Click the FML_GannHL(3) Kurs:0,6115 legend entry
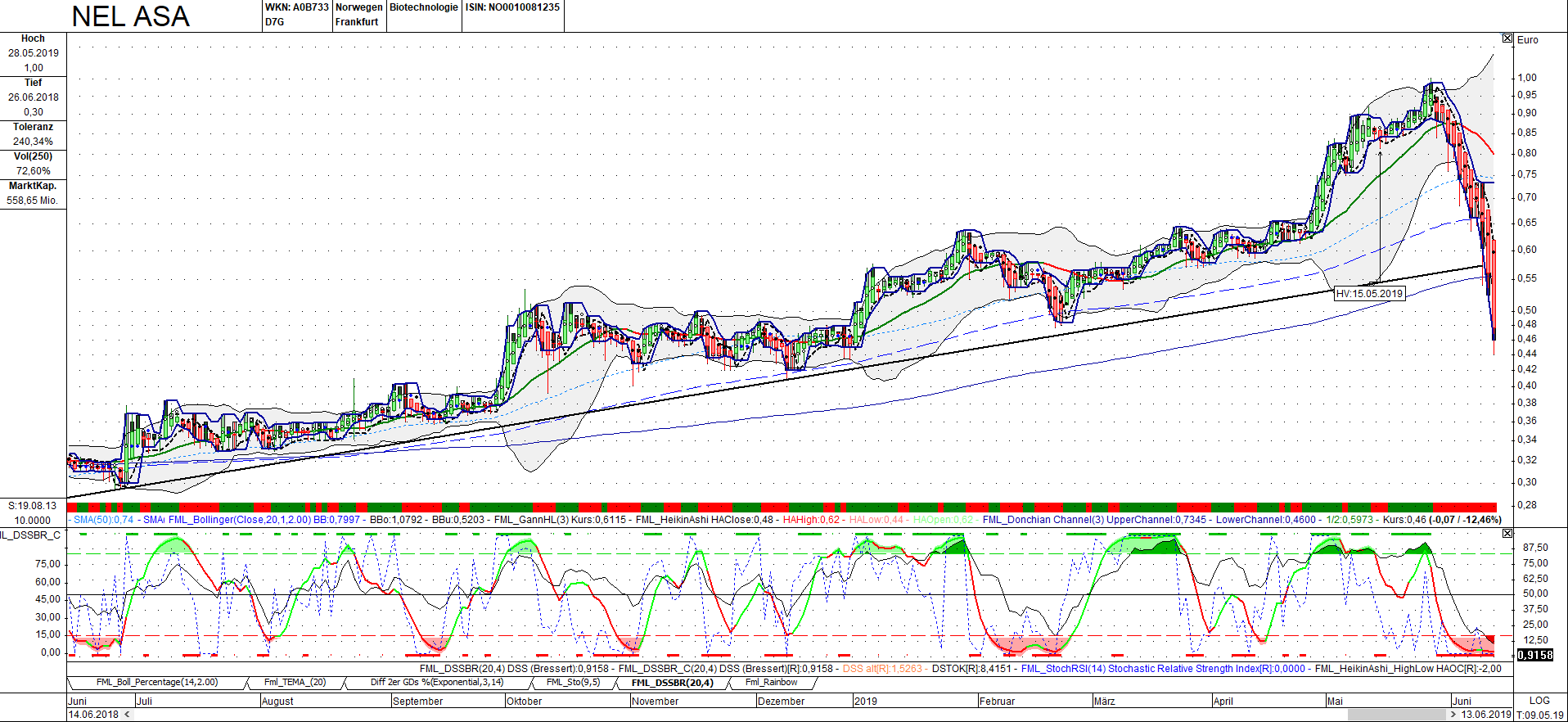Image resolution: width=1568 pixels, height=722 pixels. 560,520
